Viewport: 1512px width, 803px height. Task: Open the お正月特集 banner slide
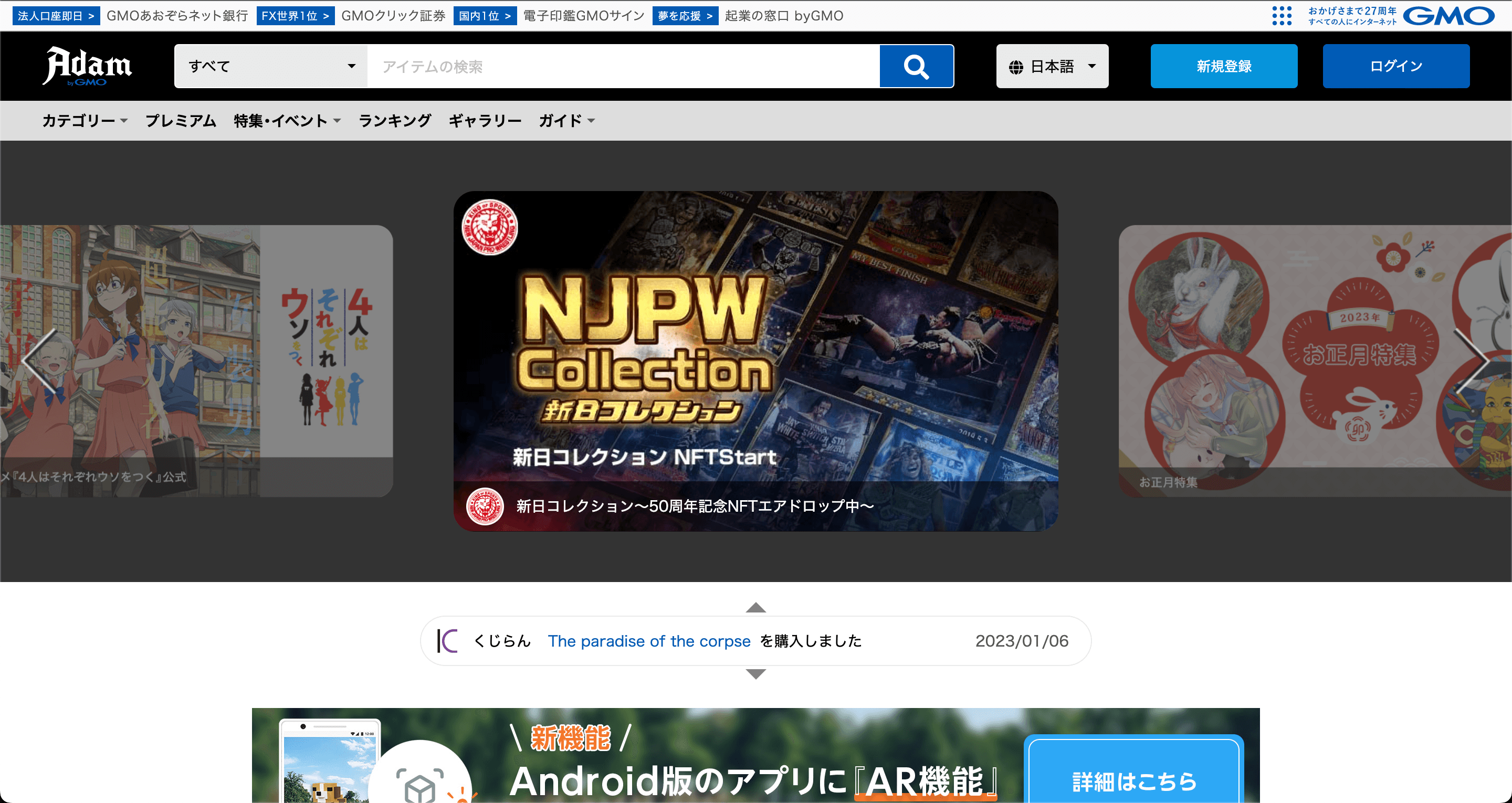point(1315,361)
